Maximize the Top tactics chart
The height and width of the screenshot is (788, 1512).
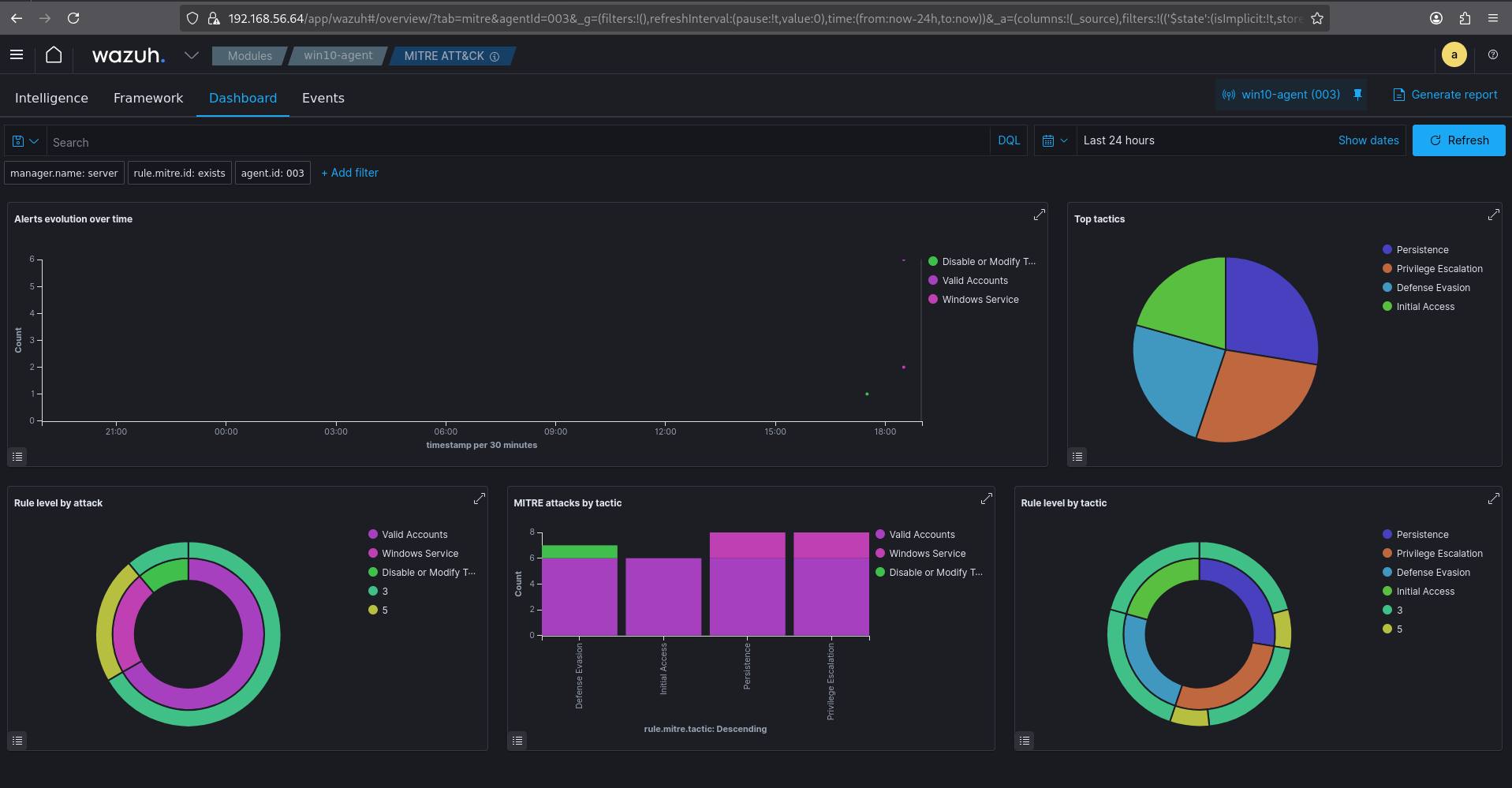1493,215
